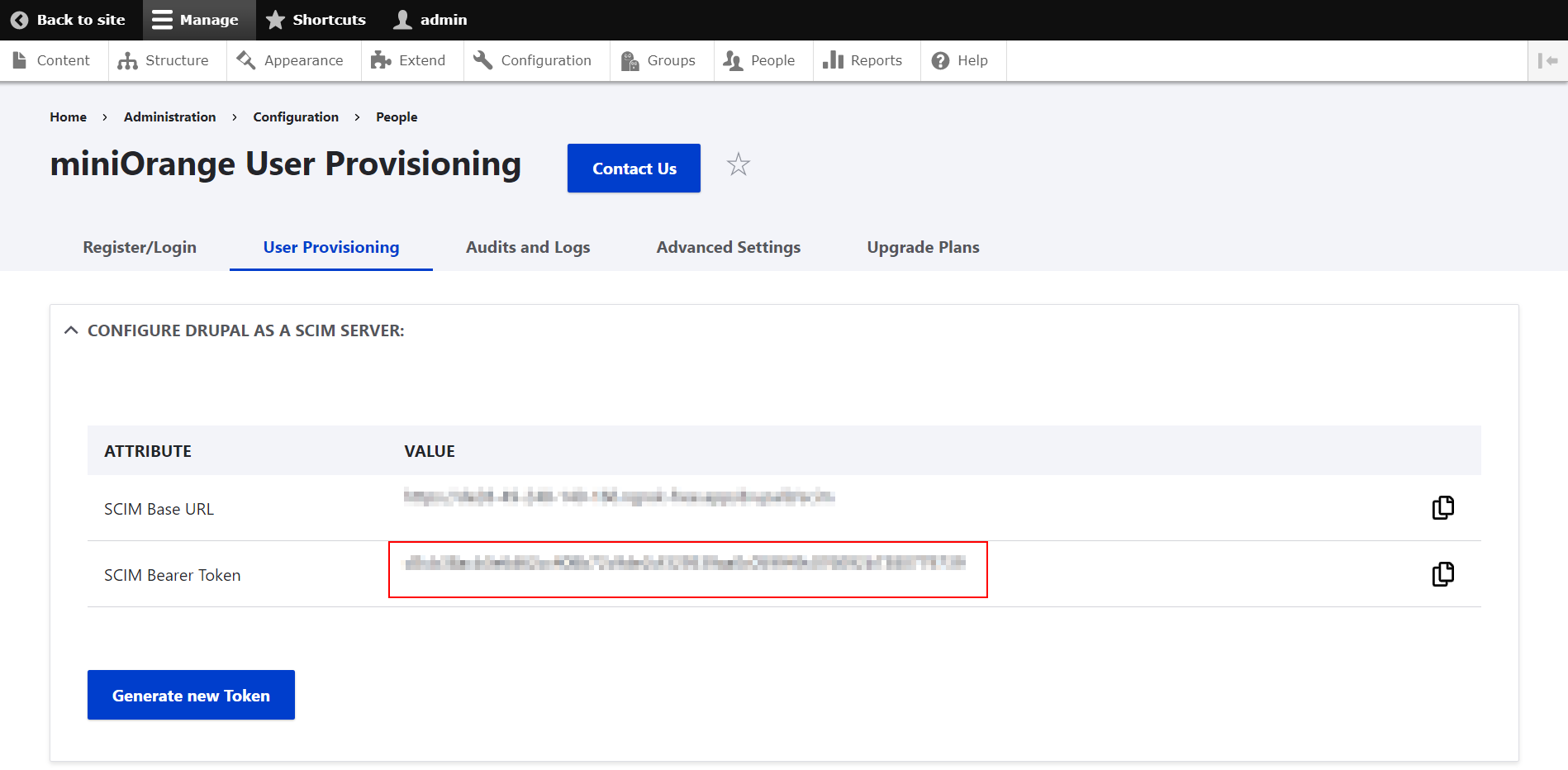1568x770 pixels.
Task: Copy the SCIM Base URL value
Action: point(1443,507)
